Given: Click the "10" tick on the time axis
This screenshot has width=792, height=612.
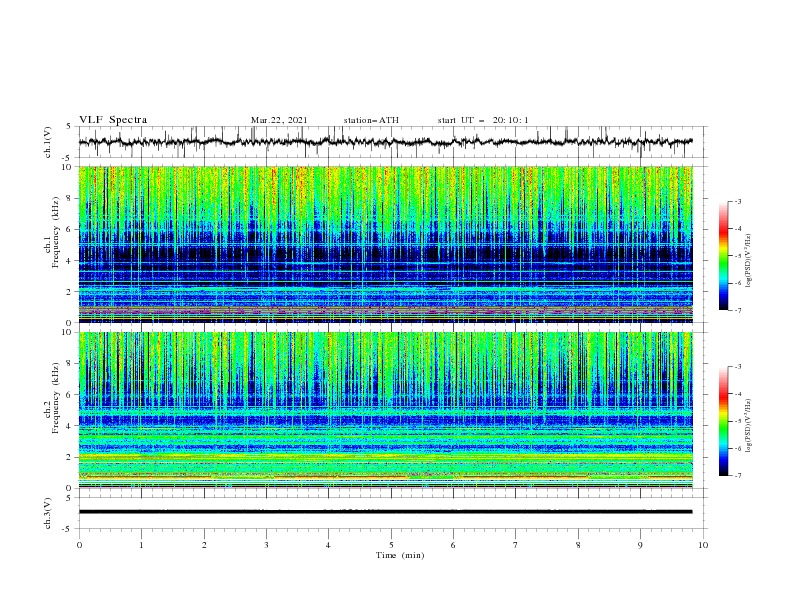Looking at the screenshot, I should [x=703, y=545].
